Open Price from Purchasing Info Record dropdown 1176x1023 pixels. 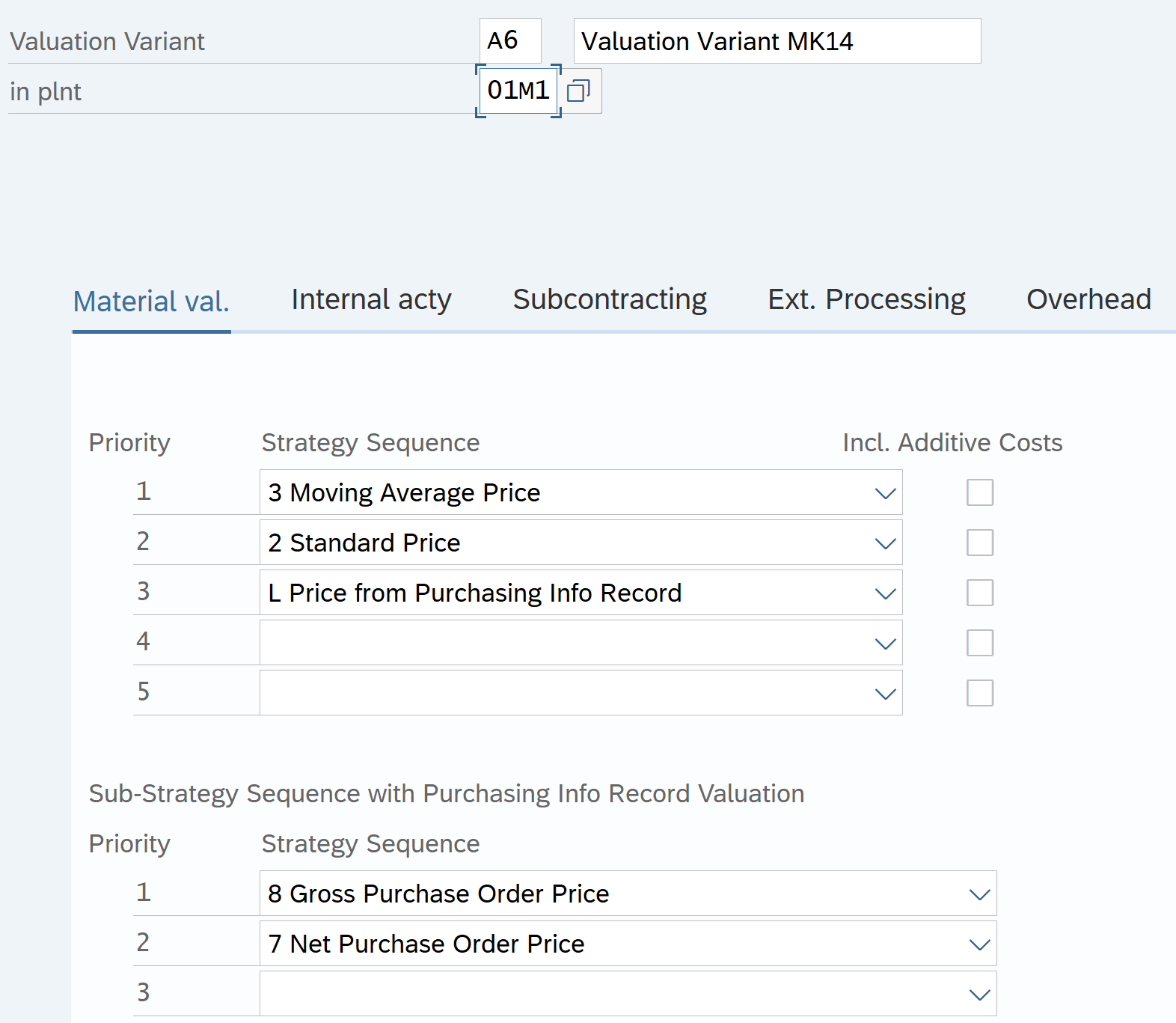click(885, 593)
